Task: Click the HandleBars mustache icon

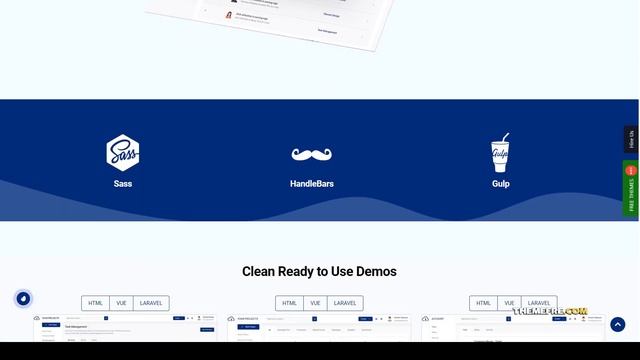Action: (312, 154)
